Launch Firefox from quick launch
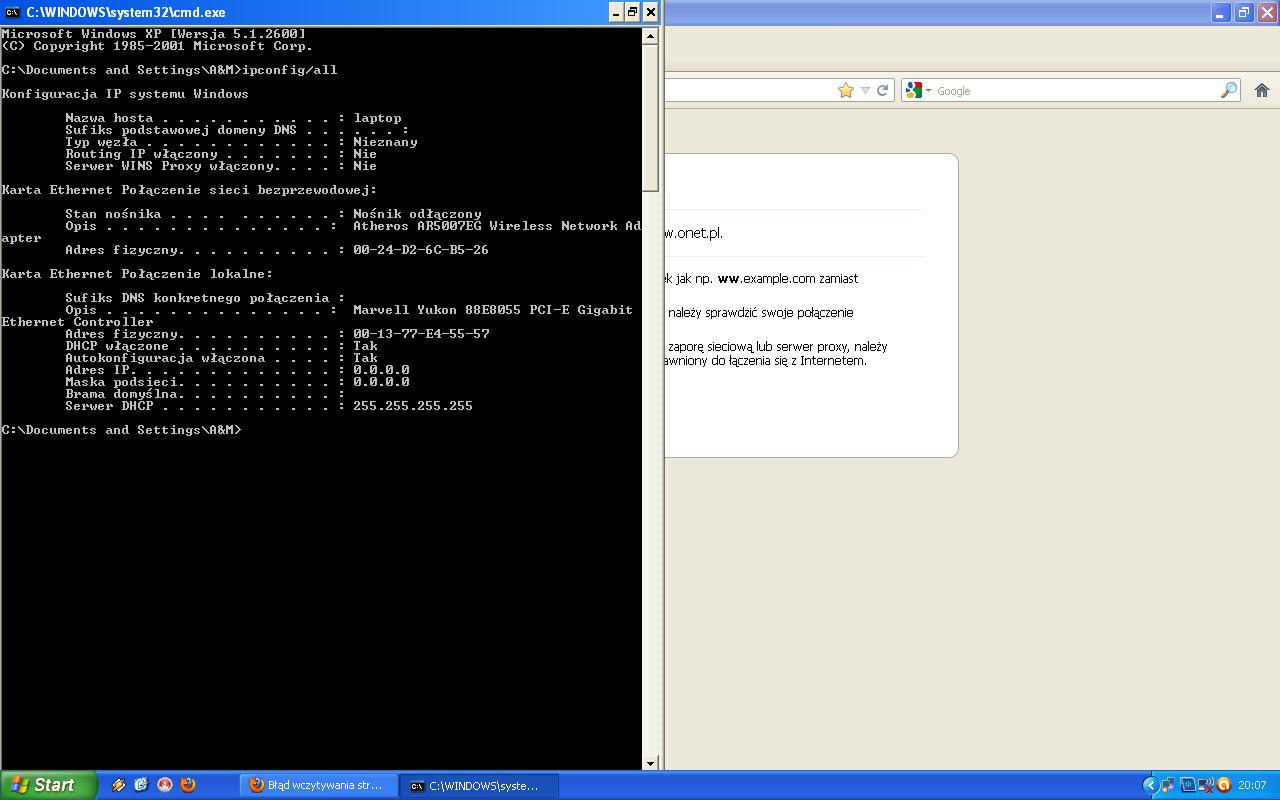 point(188,785)
